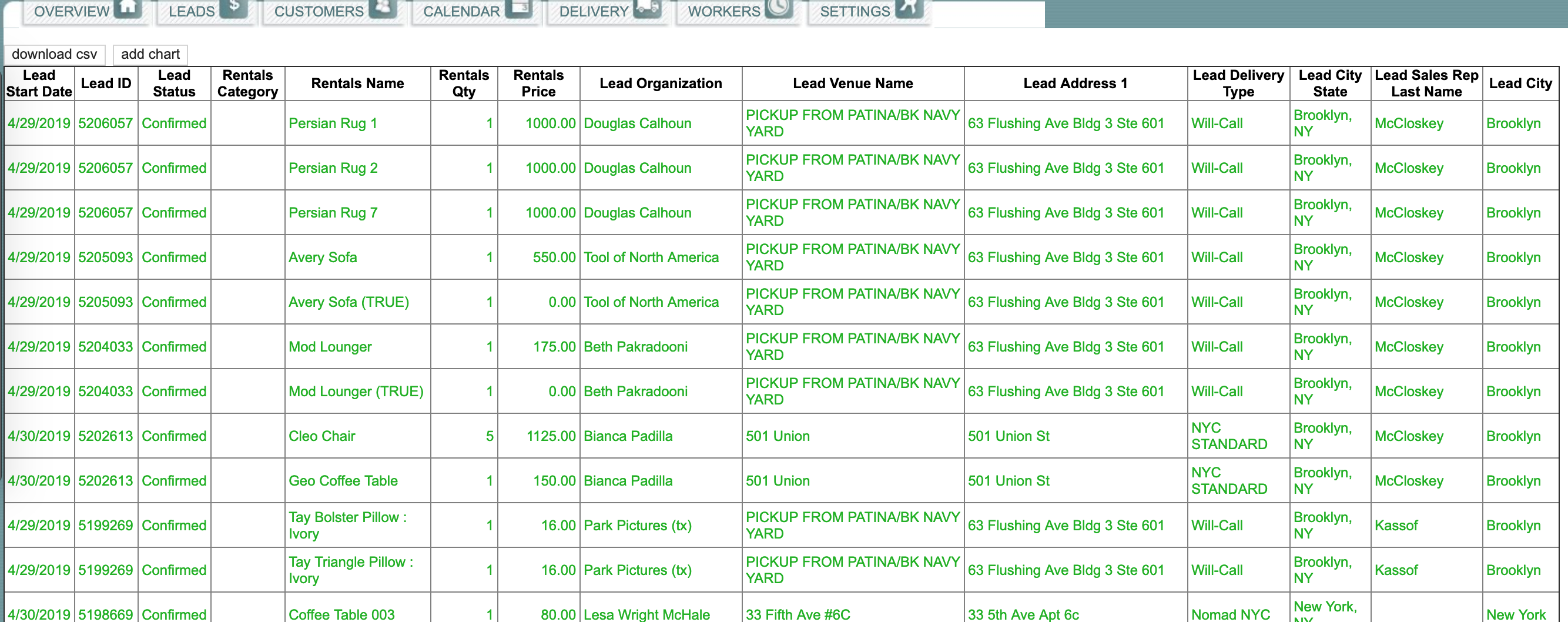Viewport: 1568px width, 622px height.
Task: Click the Rentals Price column header
Action: [538, 83]
